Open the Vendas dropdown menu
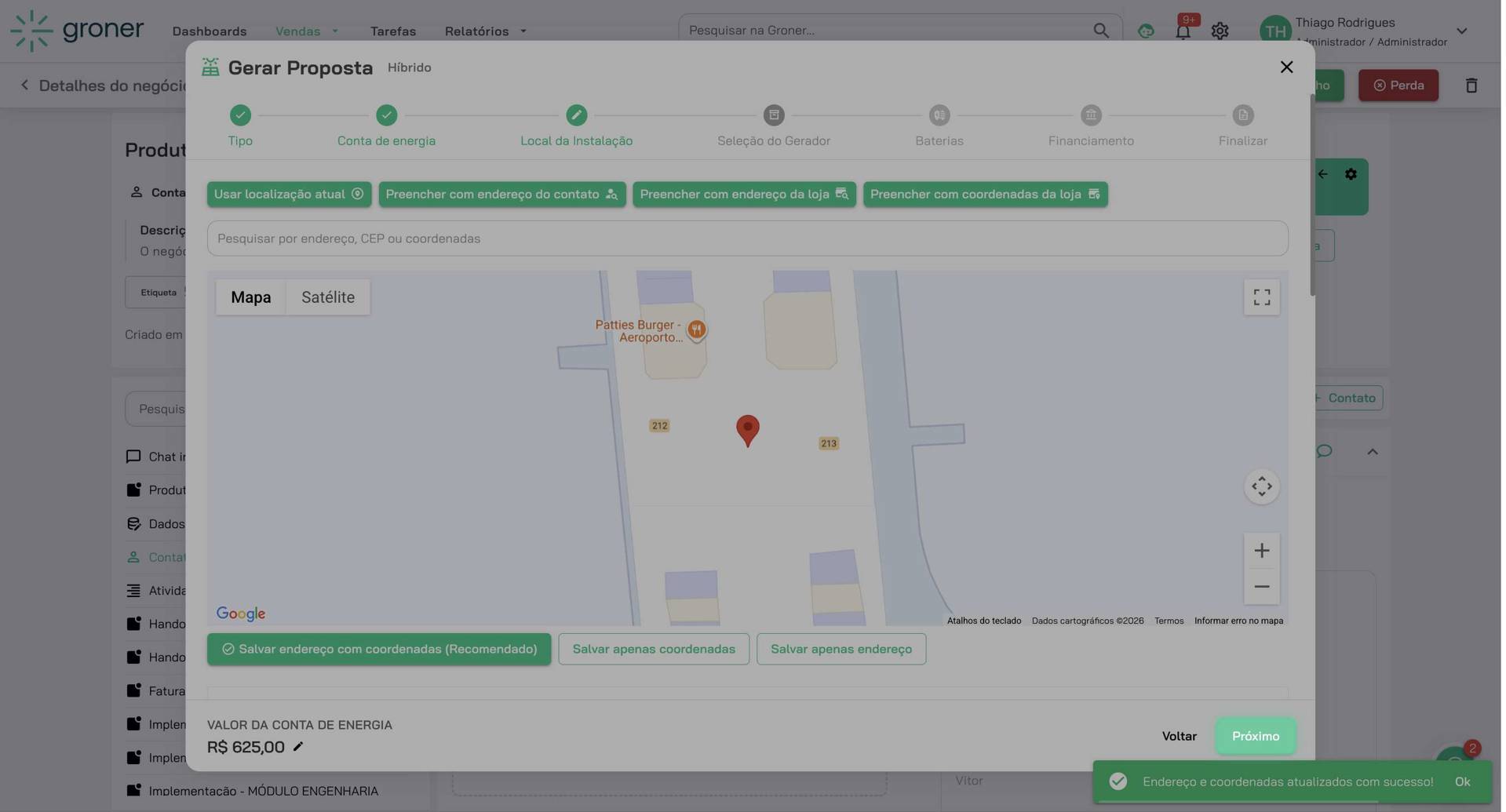Viewport: 1506px width, 812px height. tap(306, 31)
